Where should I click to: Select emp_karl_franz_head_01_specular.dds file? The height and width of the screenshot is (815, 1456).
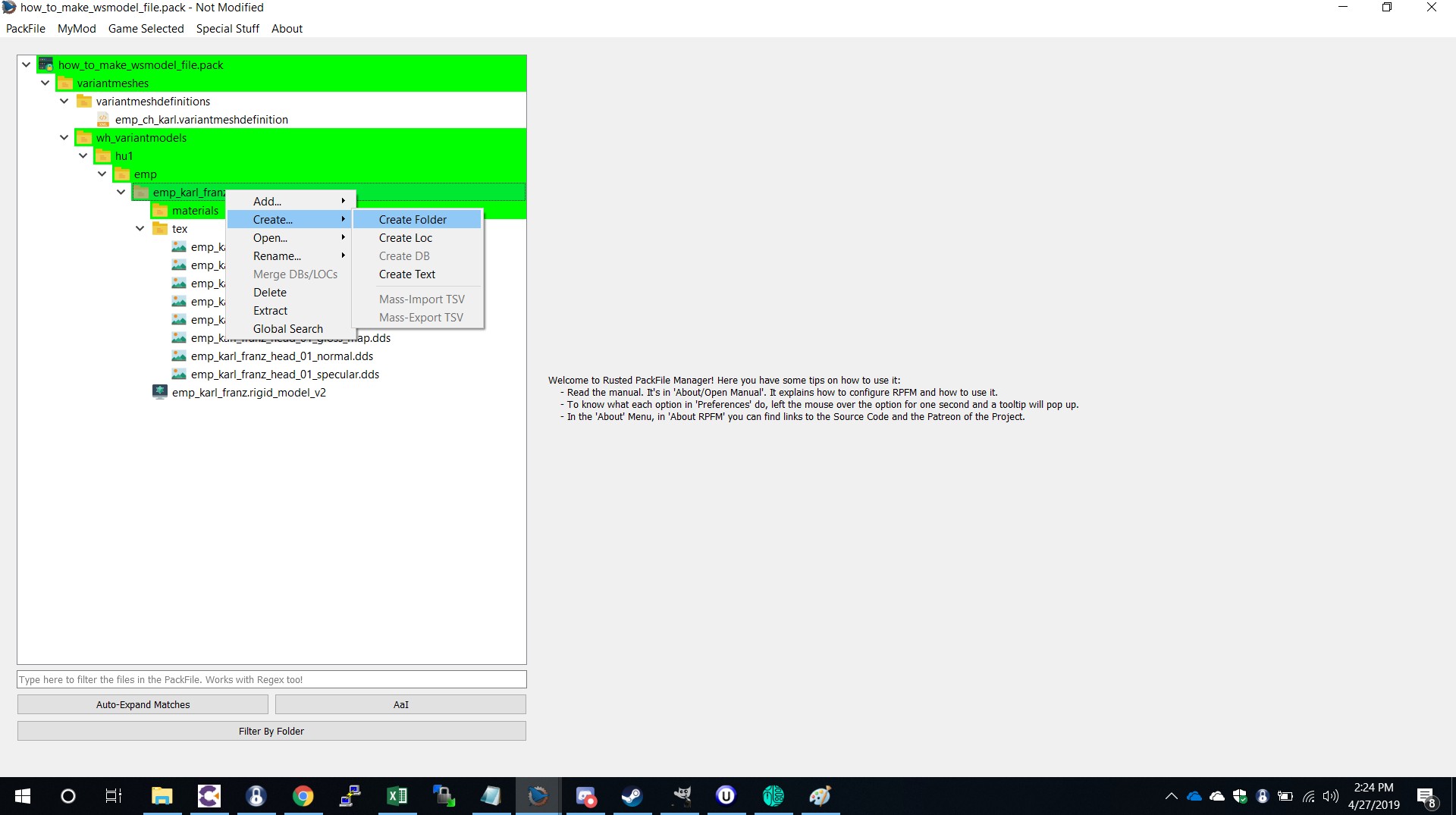tap(285, 375)
